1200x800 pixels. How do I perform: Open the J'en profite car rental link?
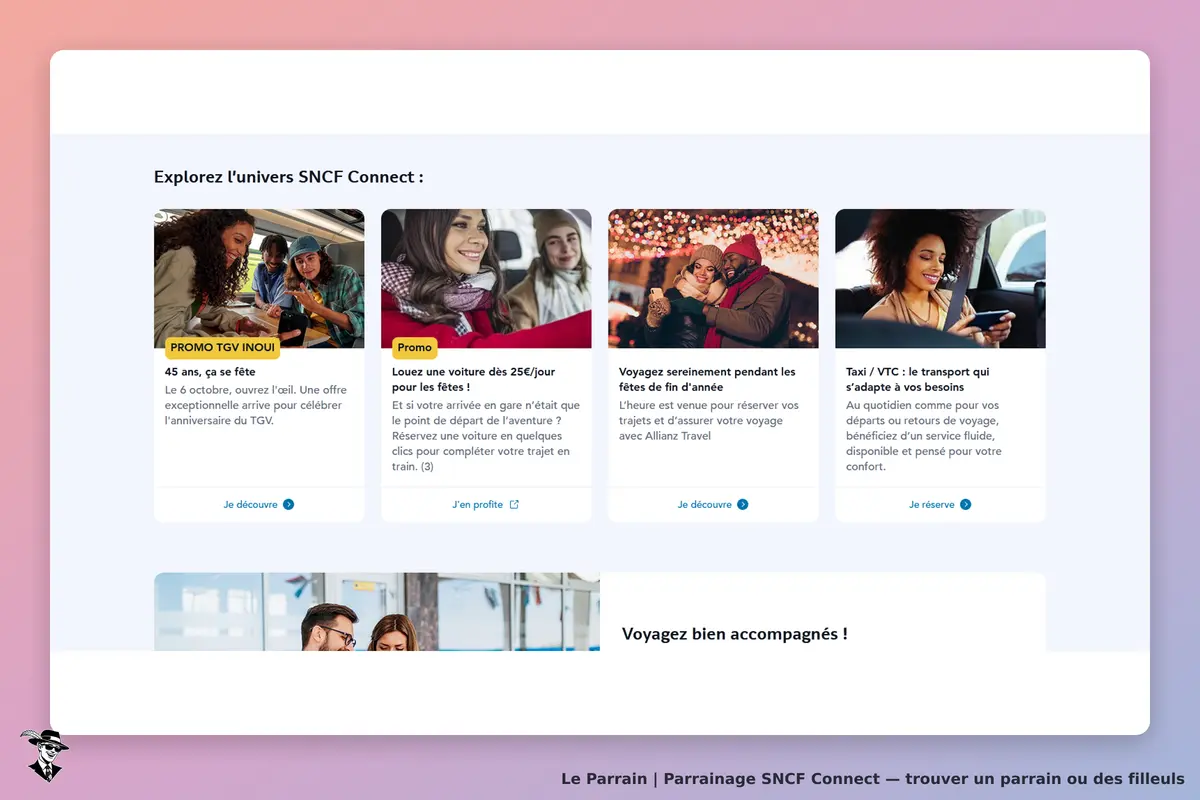point(486,505)
